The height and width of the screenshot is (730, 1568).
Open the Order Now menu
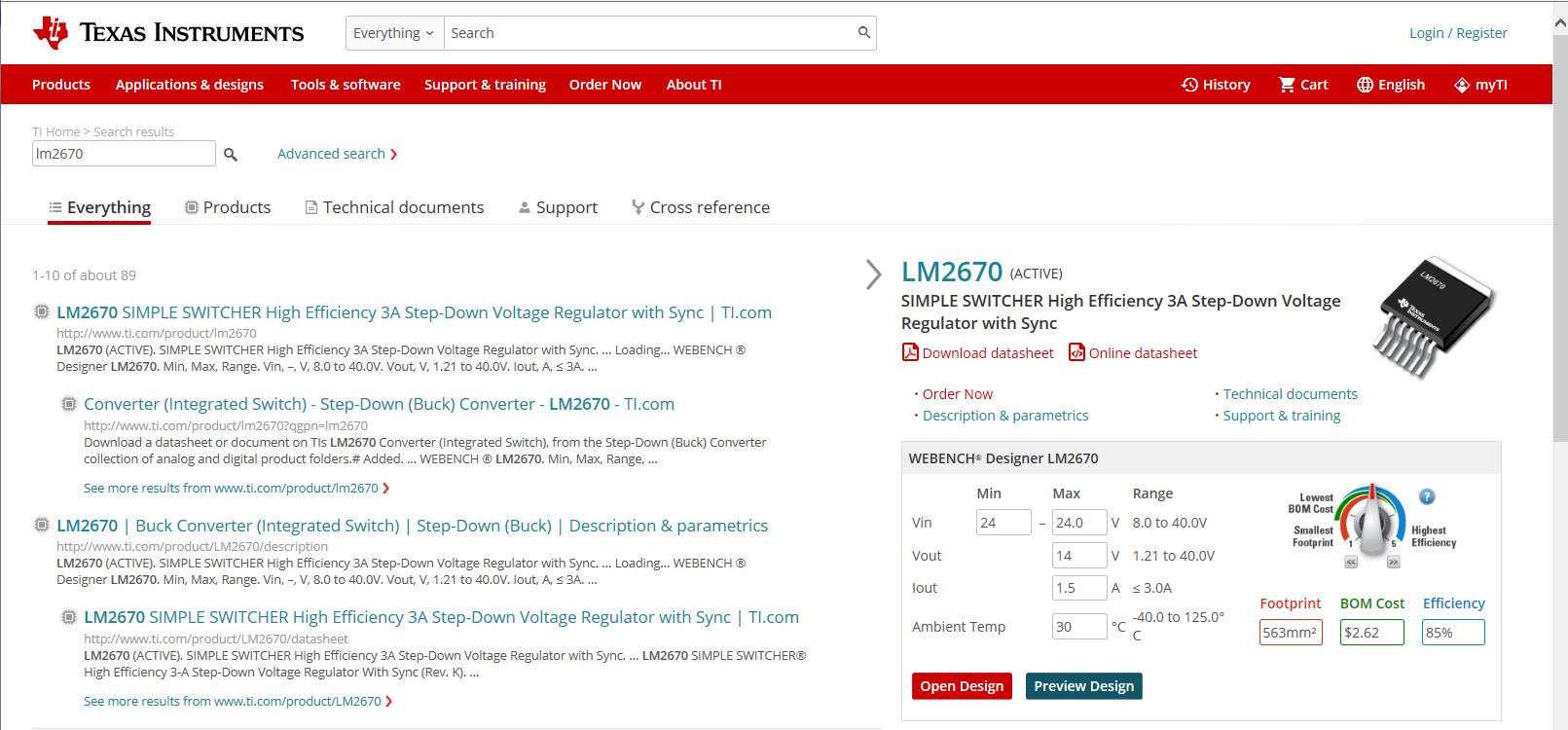tap(605, 85)
